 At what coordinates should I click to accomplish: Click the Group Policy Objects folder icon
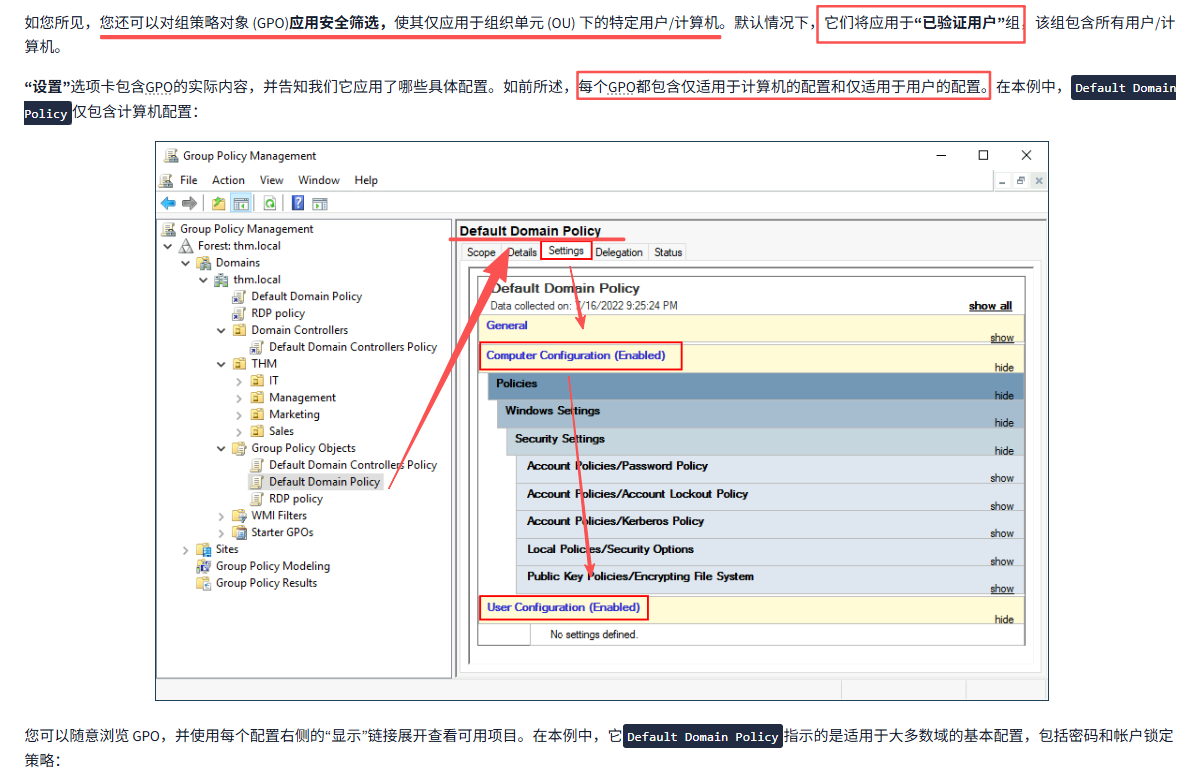[x=239, y=448]
